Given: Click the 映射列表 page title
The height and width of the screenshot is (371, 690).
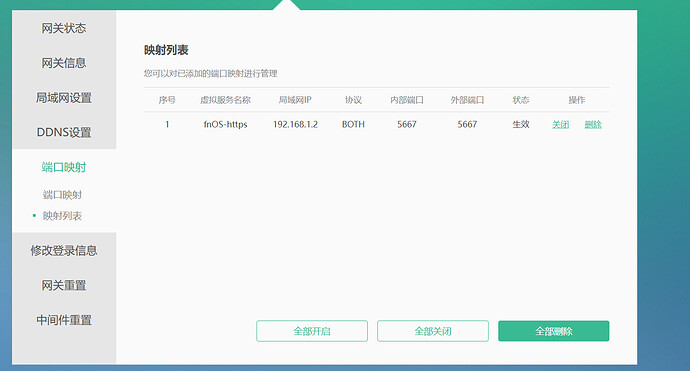Looking at the screenshot, I should click(166, 50).
